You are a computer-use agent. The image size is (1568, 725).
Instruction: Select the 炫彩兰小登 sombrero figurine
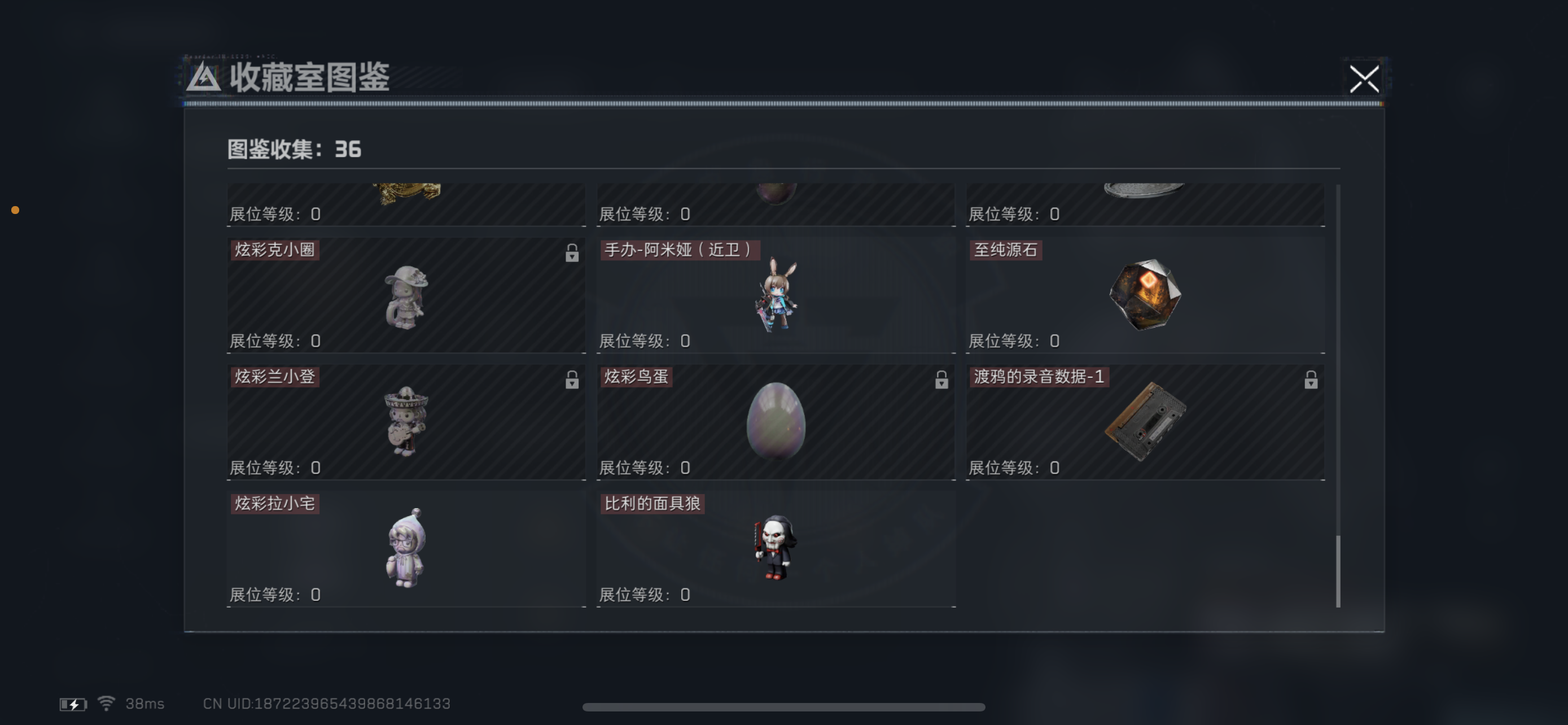pos(406,421)
